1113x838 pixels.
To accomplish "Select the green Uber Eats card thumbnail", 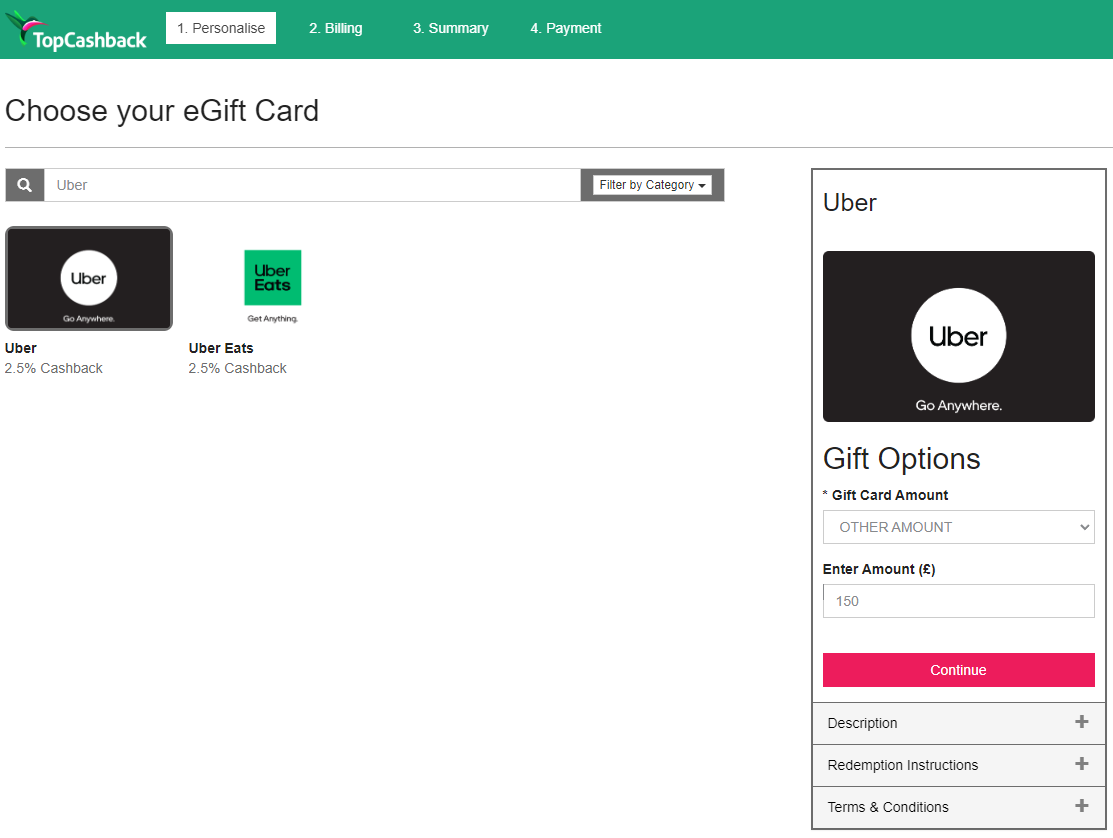I will pos(272,279).
